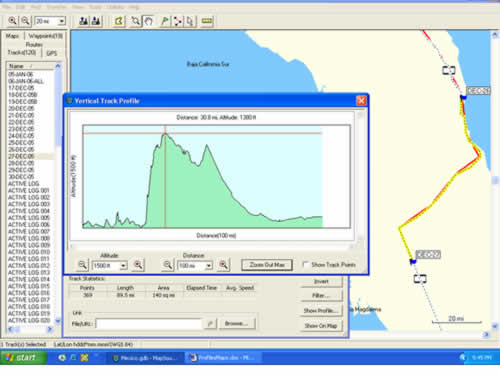Open the Distance 100 mi dropdown
This screenshot has width=500, height=376.
pyautogui.click(x=209, y=266)
